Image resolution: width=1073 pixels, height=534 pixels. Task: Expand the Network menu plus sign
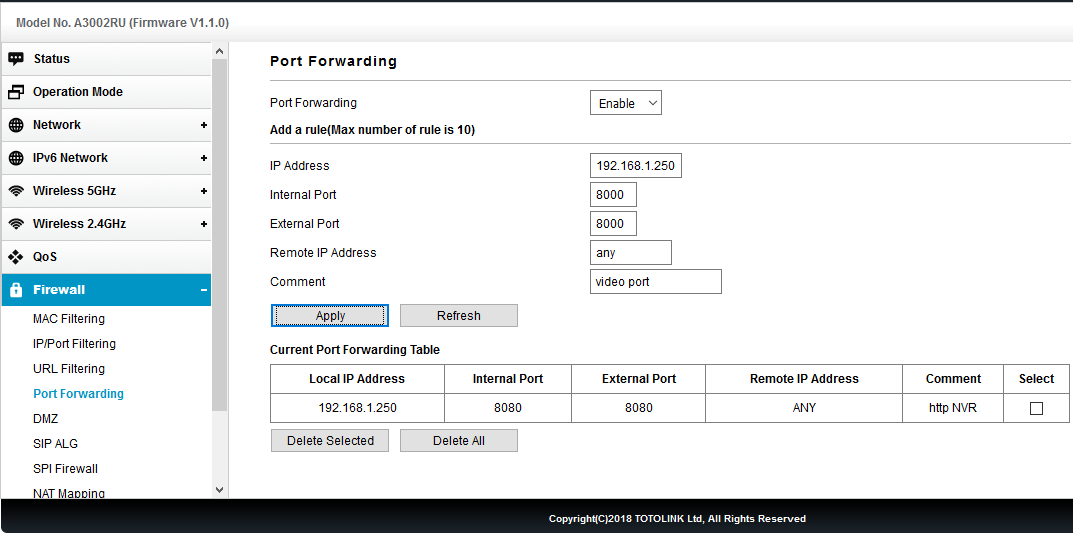(x=203, y=125)
